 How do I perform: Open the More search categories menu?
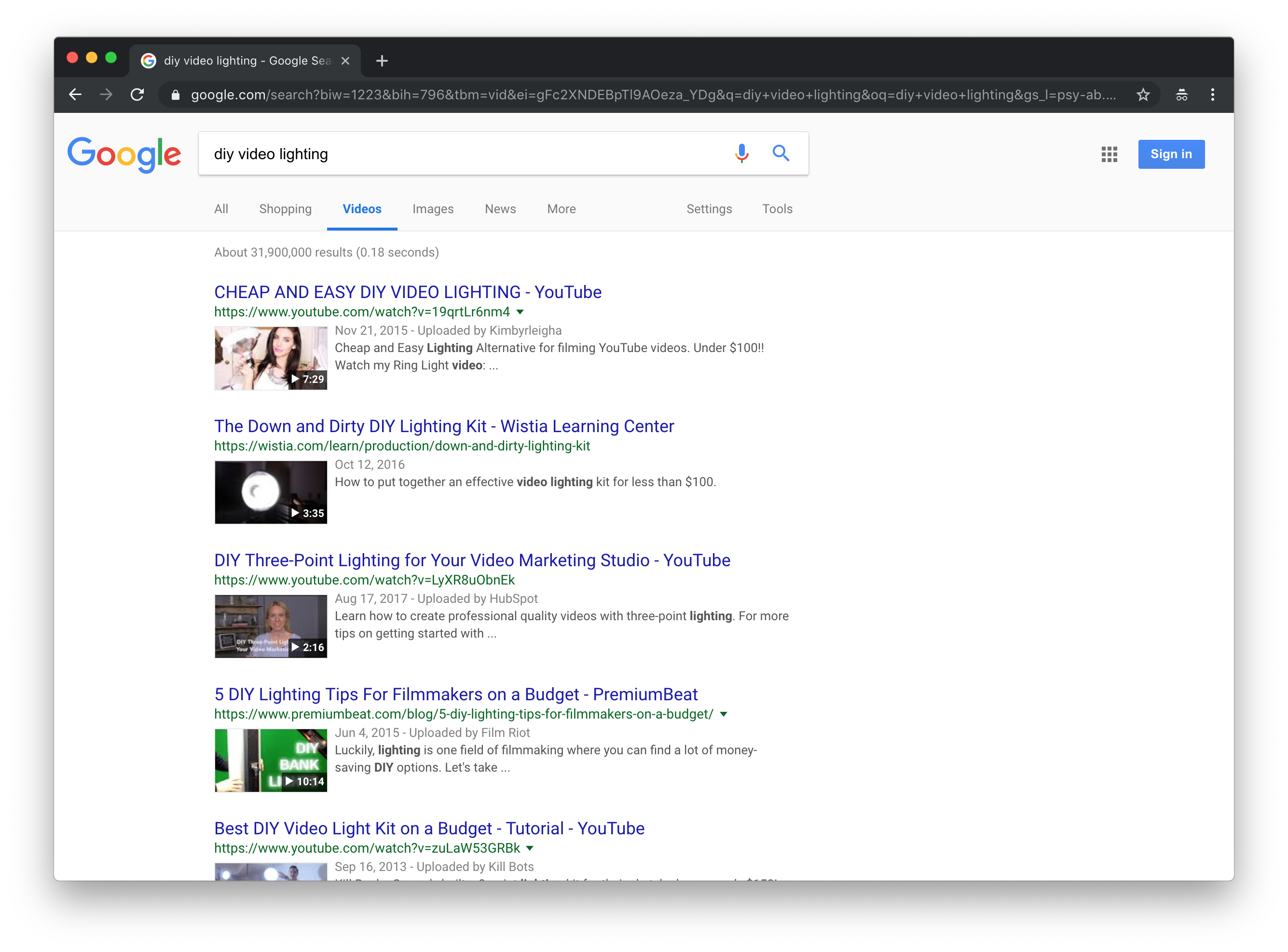click(561, 209)
